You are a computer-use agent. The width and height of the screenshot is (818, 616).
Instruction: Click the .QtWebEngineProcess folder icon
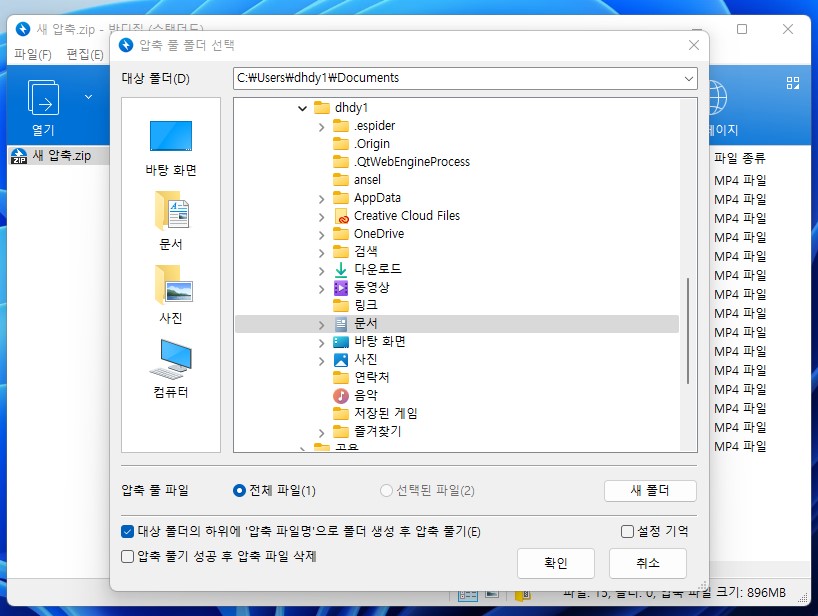[x=341, y=162]
